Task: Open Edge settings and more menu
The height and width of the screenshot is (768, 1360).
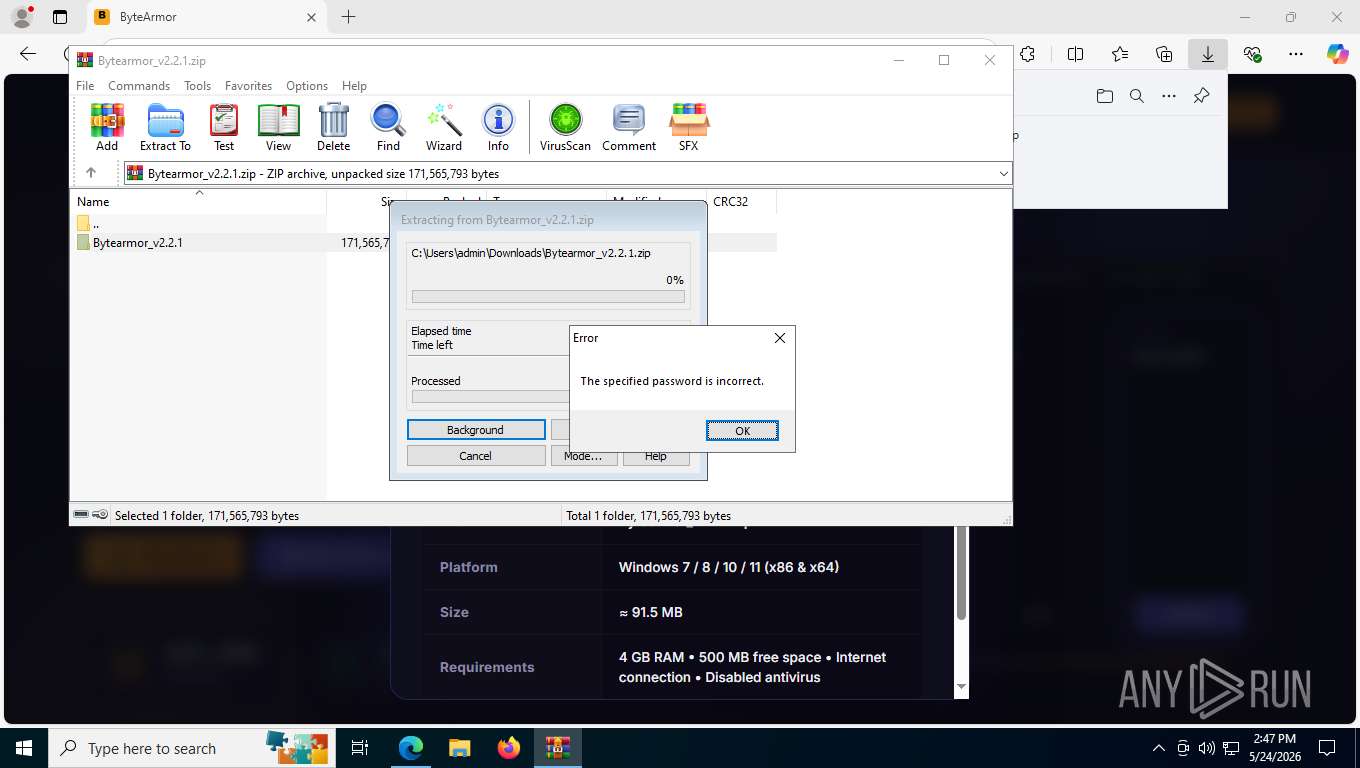Action: coord(1296,54)
